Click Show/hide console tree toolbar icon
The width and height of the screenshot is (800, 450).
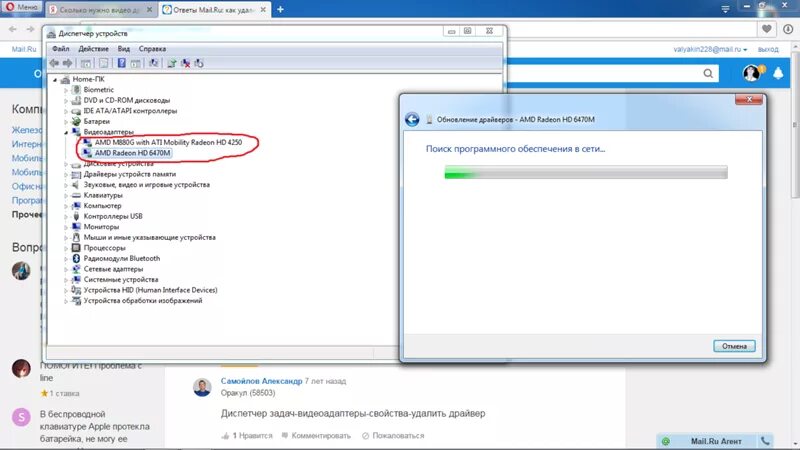pos(86,63)
